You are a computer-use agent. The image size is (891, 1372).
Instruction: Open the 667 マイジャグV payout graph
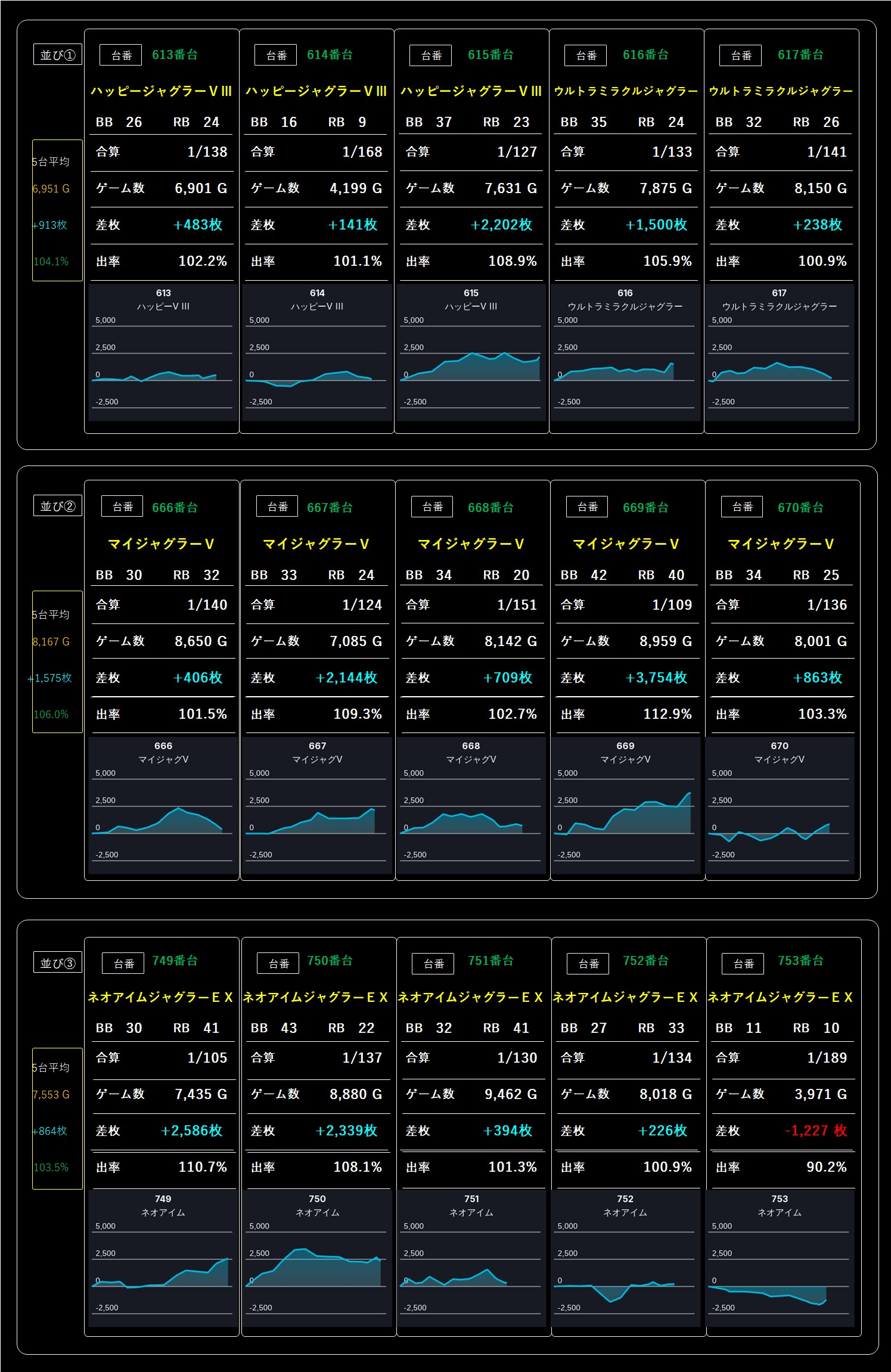(x=317, y=805)
